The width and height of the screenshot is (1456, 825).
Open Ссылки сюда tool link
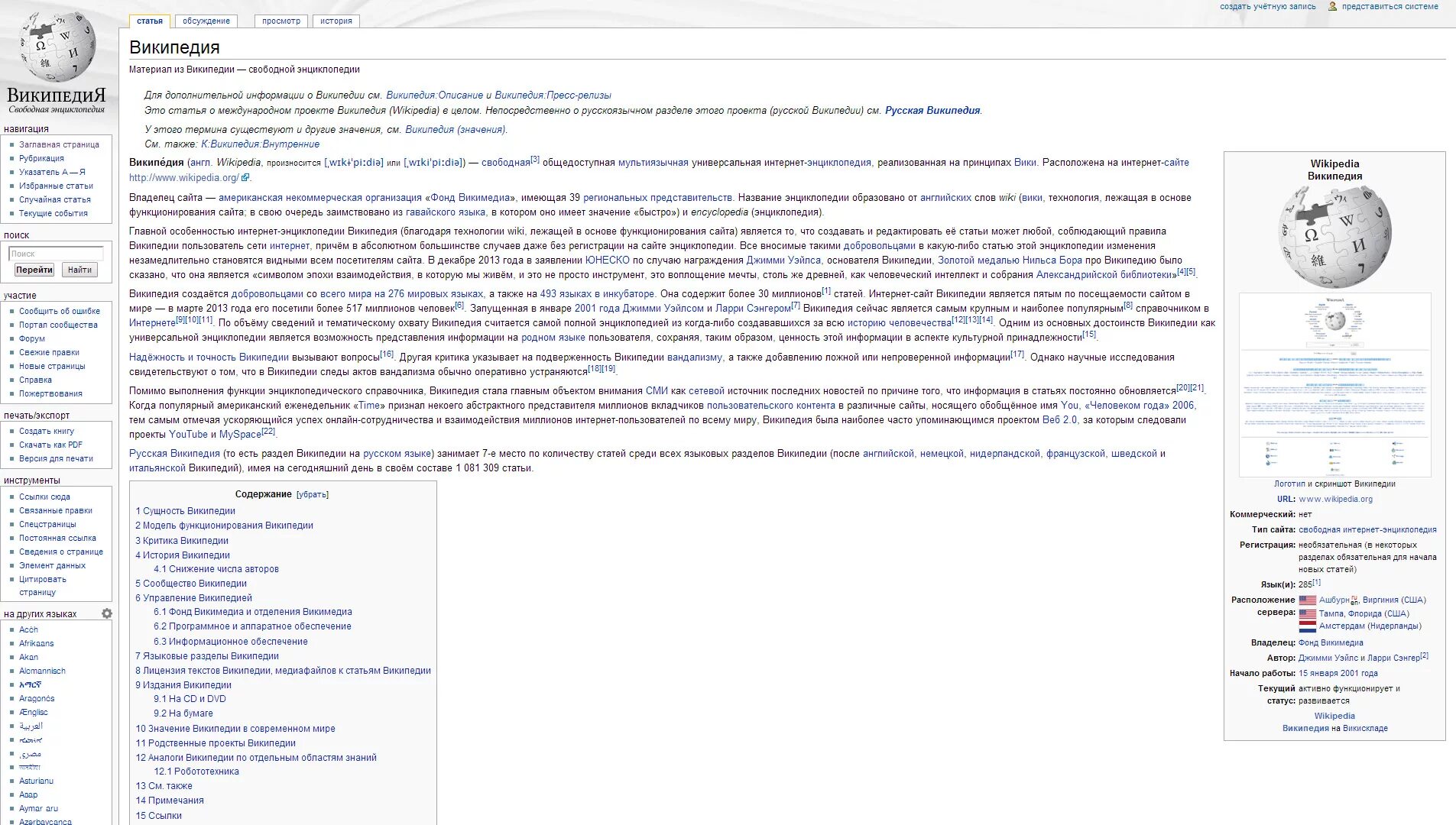coord(44,497)
